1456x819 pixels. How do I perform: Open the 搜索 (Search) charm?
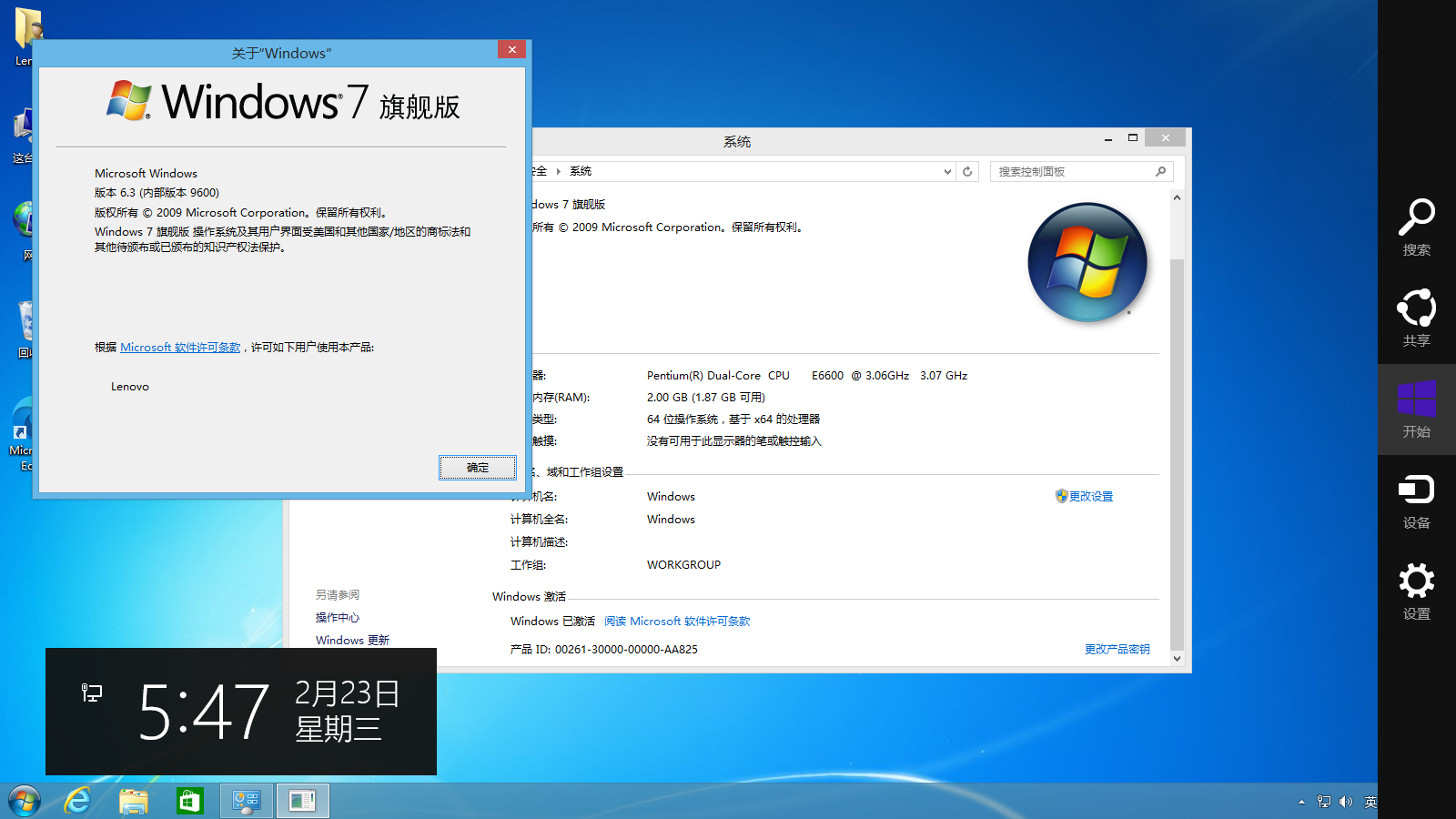coord(1416,227)
